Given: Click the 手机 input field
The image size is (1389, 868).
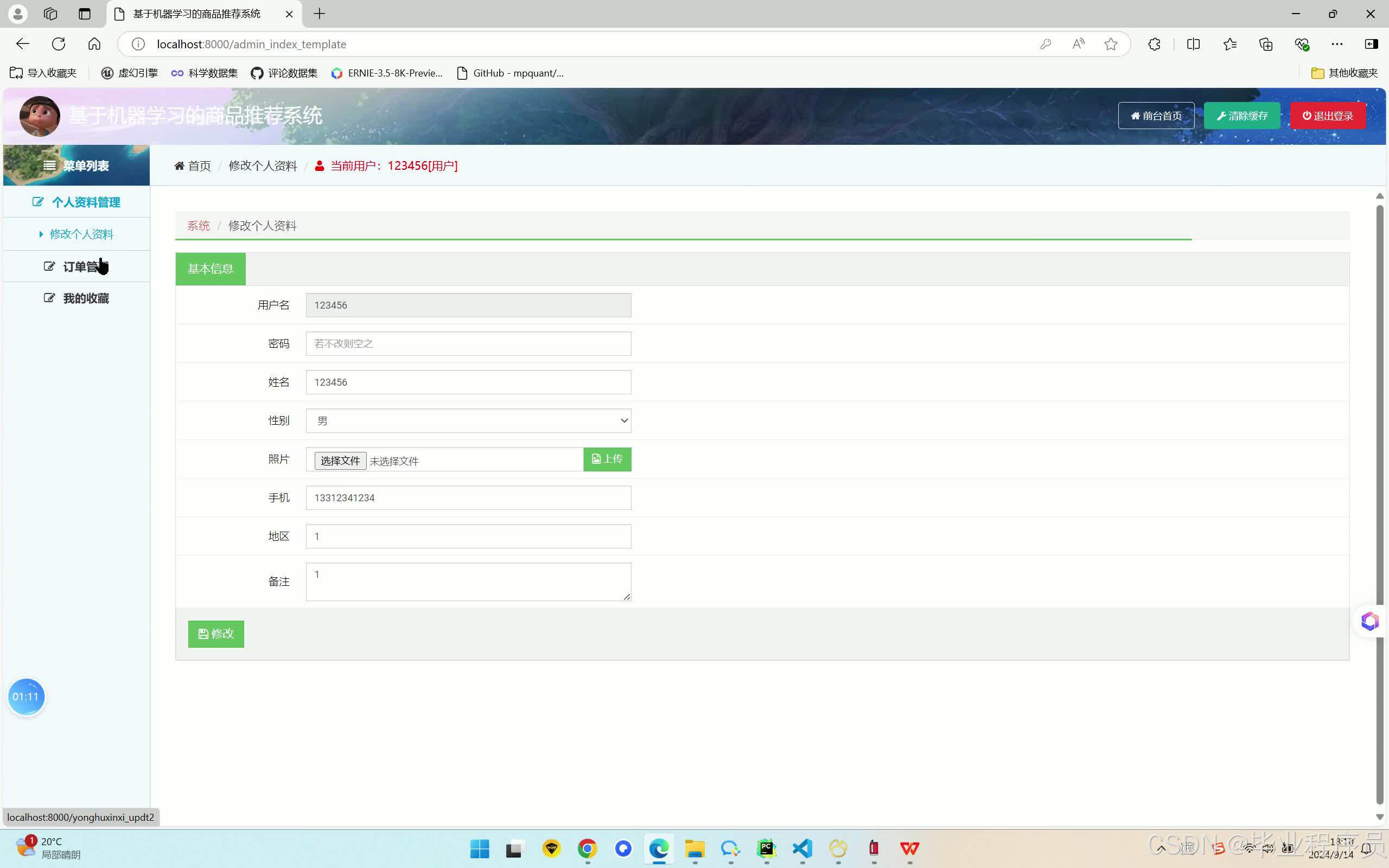Looking at the screenshot, I should [x=468, y=497].
